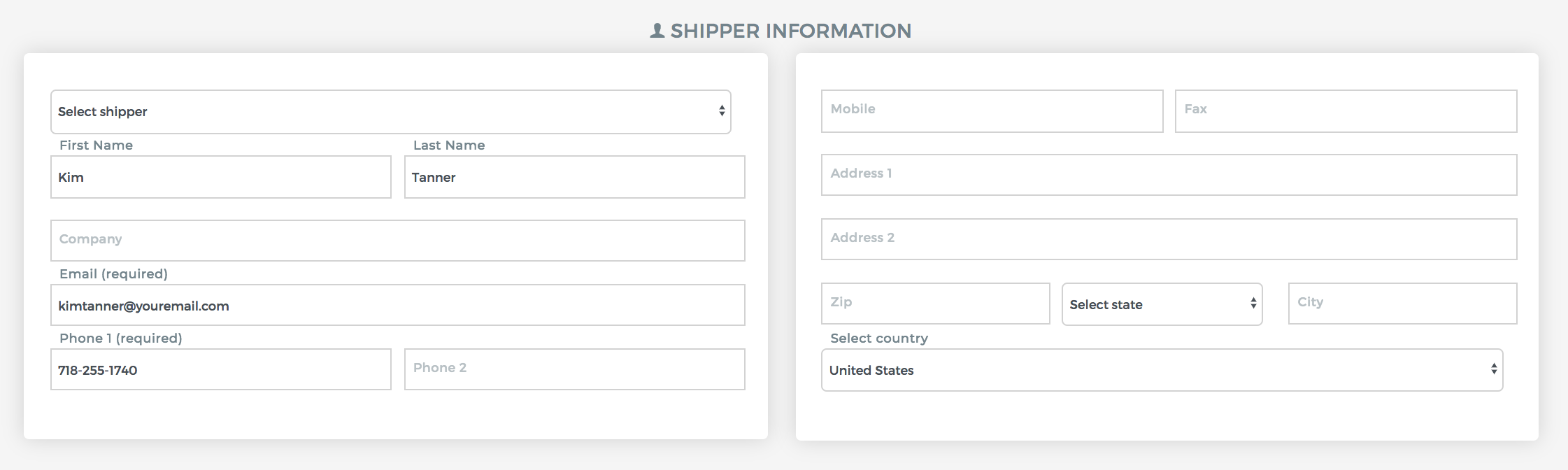Viewport: 1568px width, 470px height.
Task: Click into the Address 2 field
Action: [x=1169, y=239]
